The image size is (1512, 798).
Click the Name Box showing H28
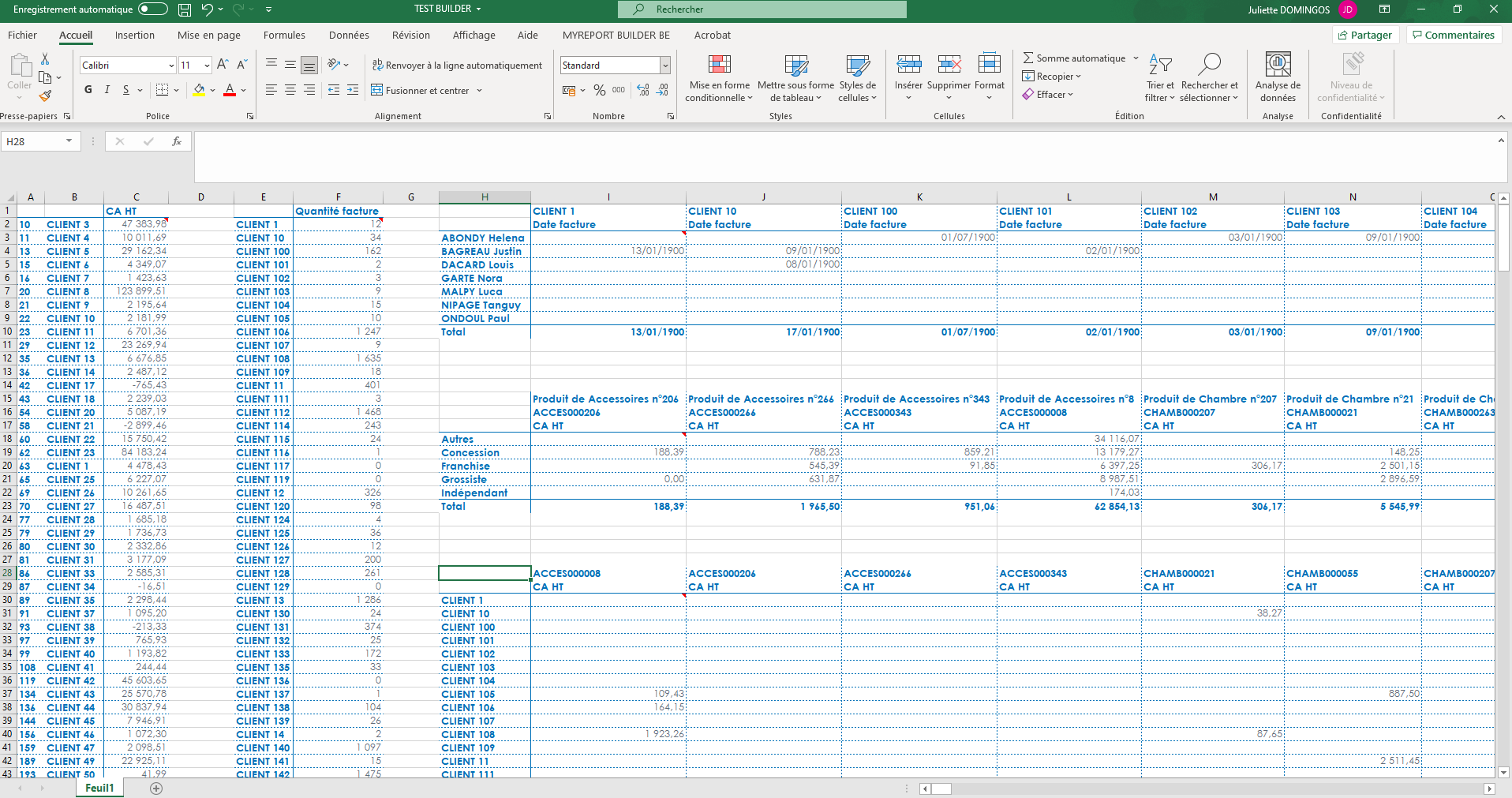coord(39,141)
